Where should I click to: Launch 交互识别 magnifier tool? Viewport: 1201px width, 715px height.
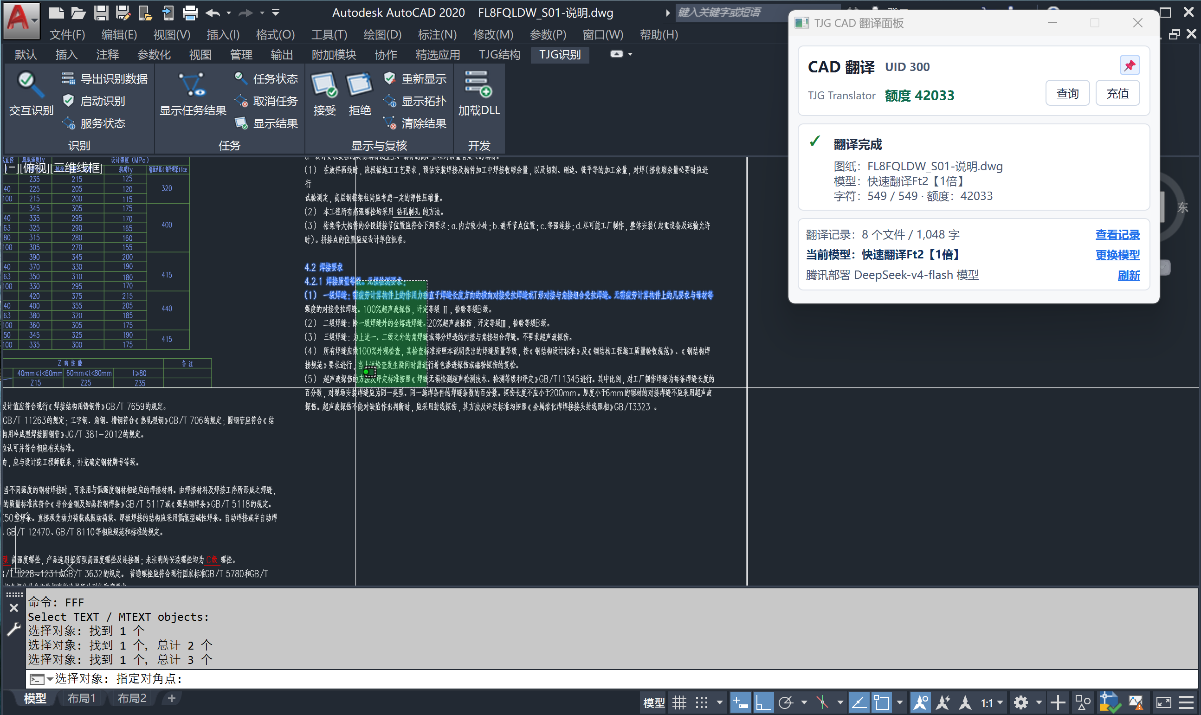[x=31, y=95]
